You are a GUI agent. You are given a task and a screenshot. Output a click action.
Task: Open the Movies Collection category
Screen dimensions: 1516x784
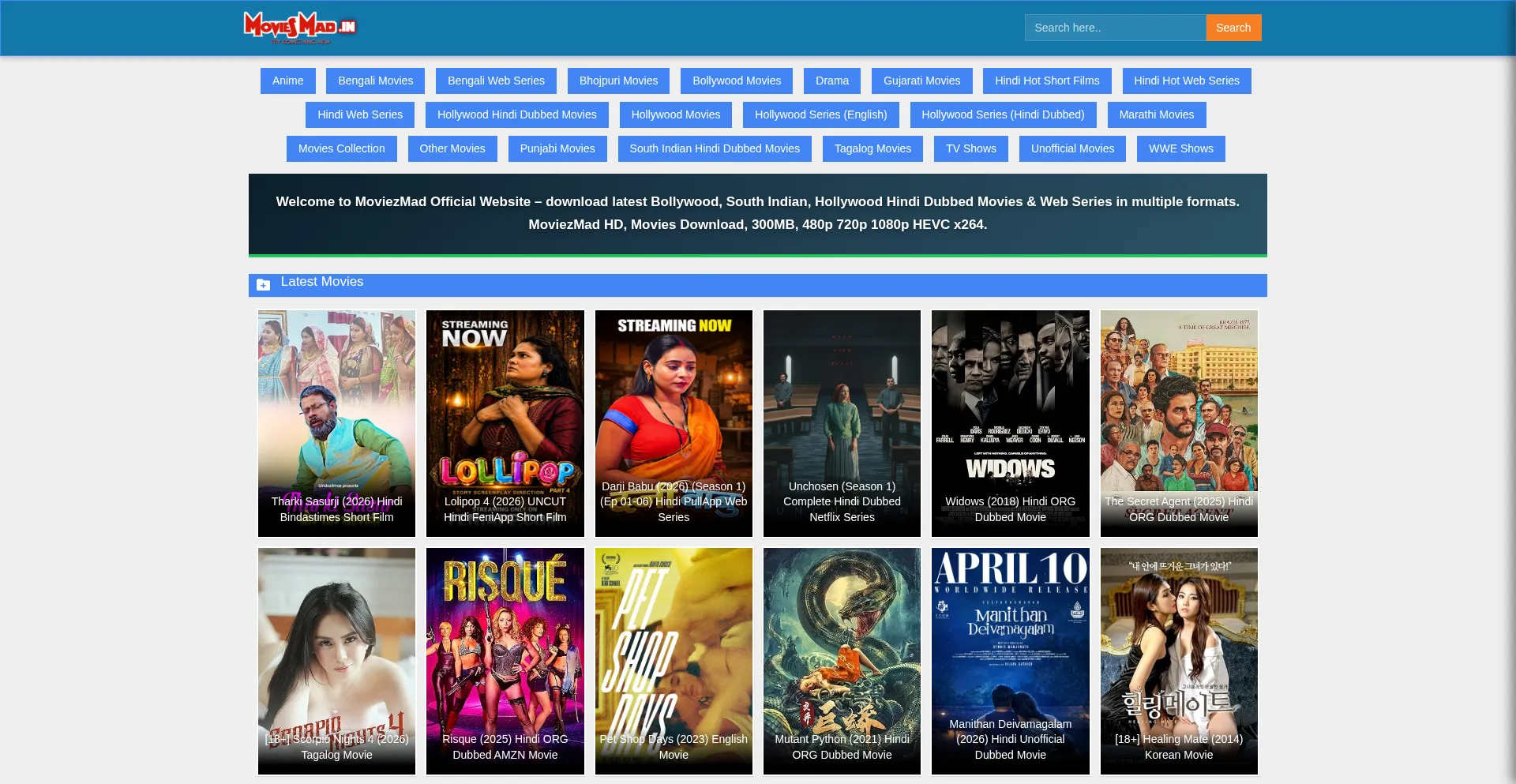point(342,148)
